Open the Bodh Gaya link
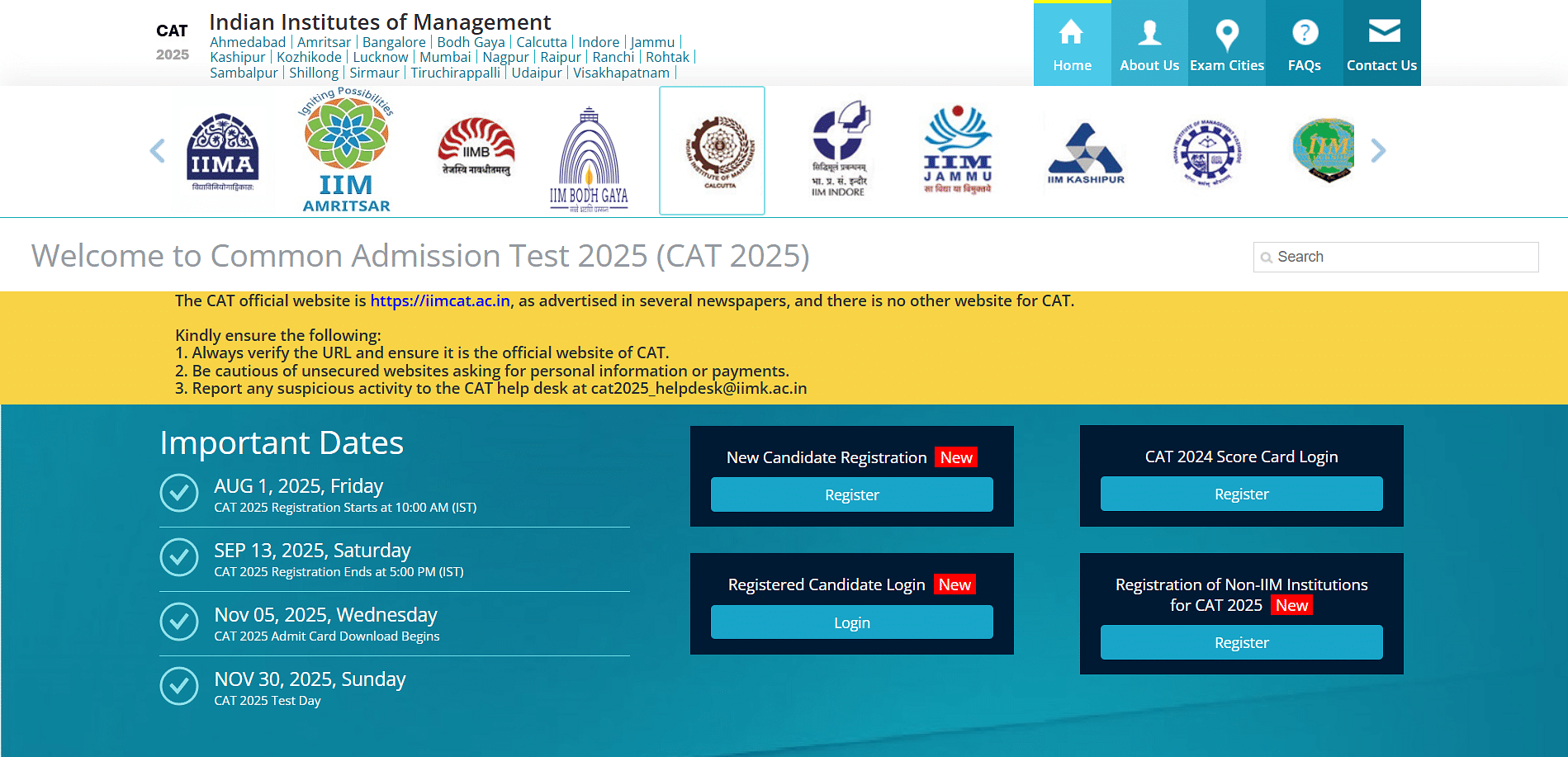1568x757 pixels. click(x=471, y=42)
